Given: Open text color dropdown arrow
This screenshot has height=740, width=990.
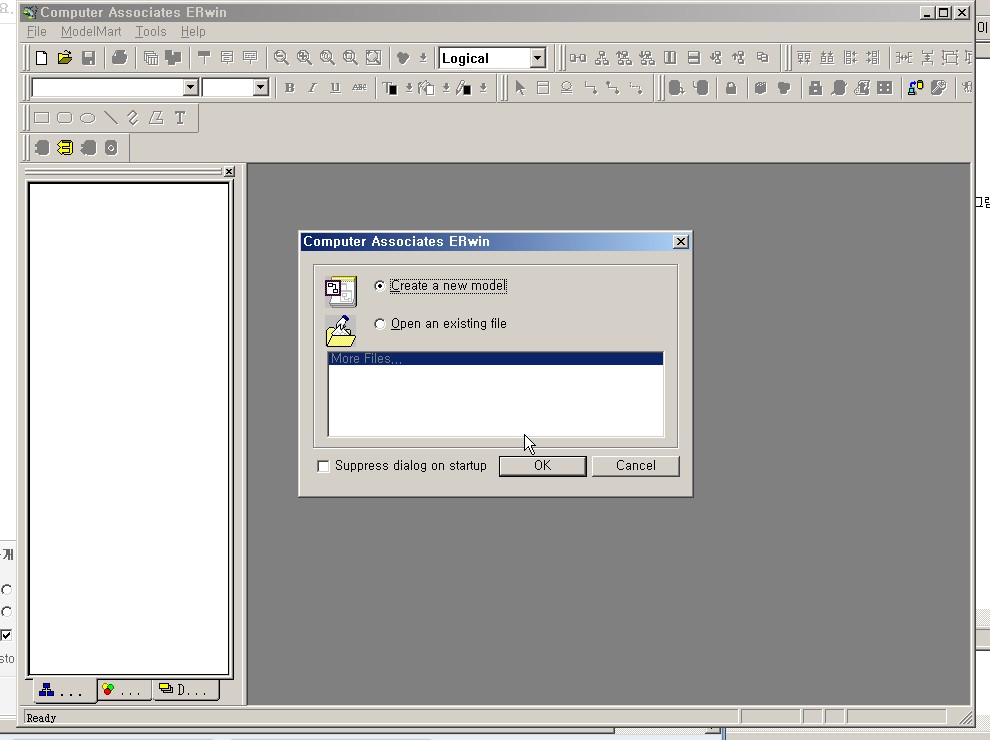Looking at the screenshot, I should click(x=409, y=88).
